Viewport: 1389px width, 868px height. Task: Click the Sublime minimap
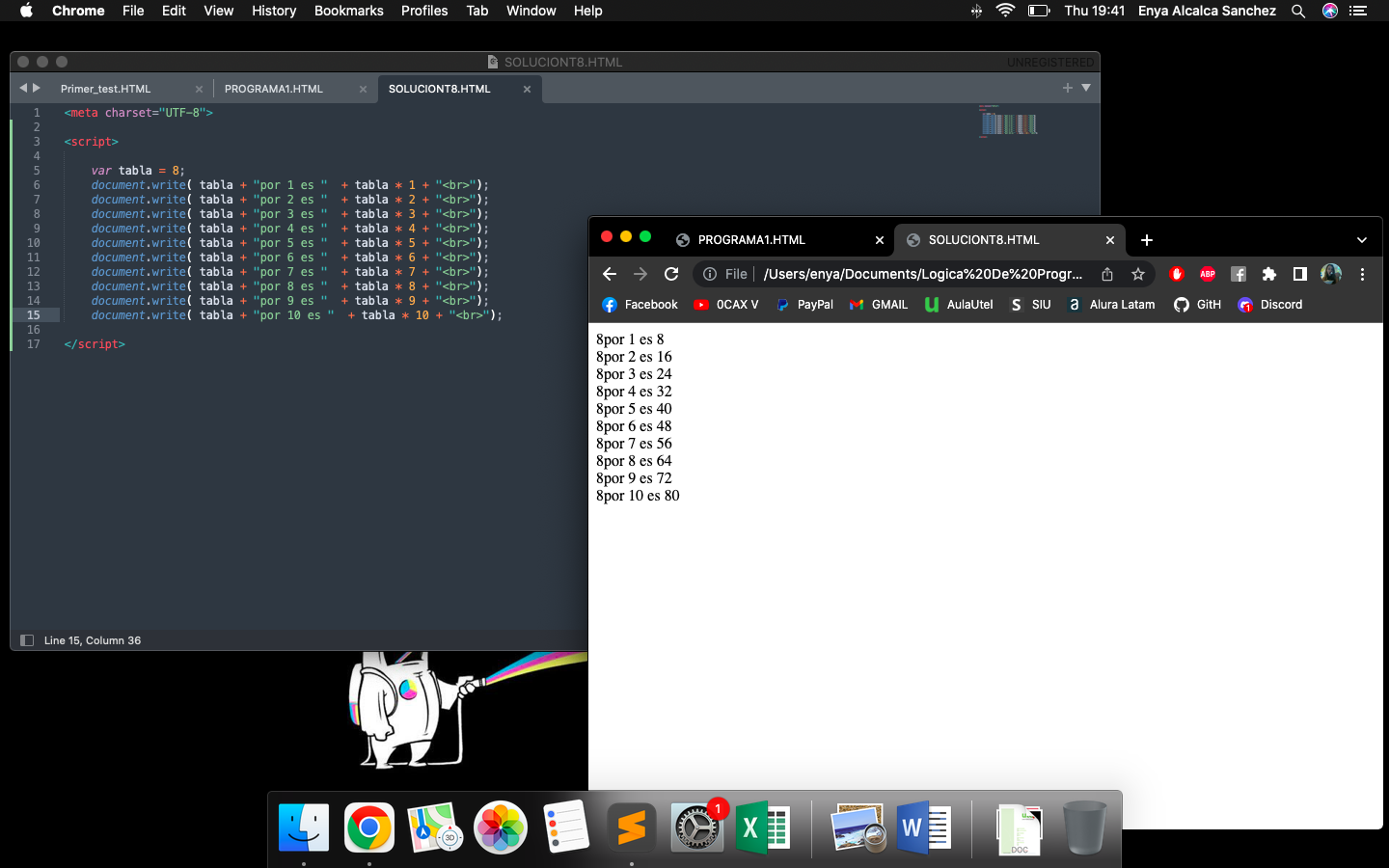[1008, 122]
